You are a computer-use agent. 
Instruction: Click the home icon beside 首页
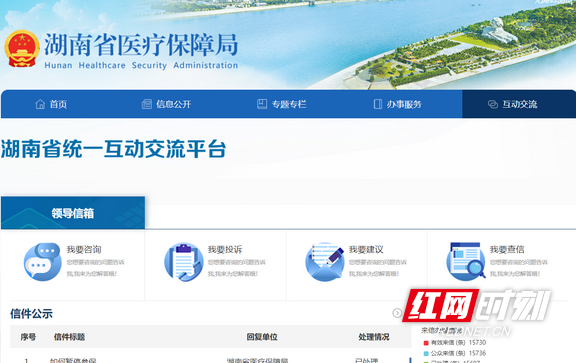pos(40,104)
